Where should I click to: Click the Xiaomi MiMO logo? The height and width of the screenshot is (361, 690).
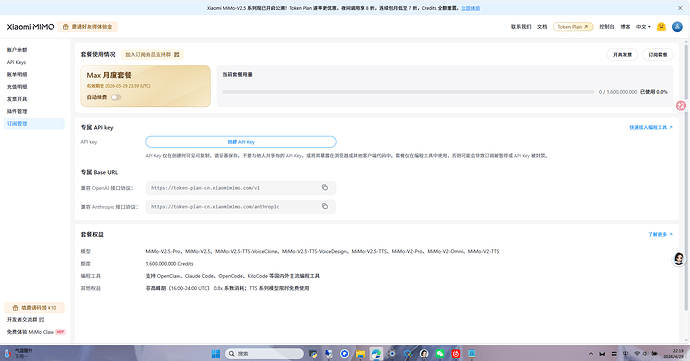[x=30, y=27]
